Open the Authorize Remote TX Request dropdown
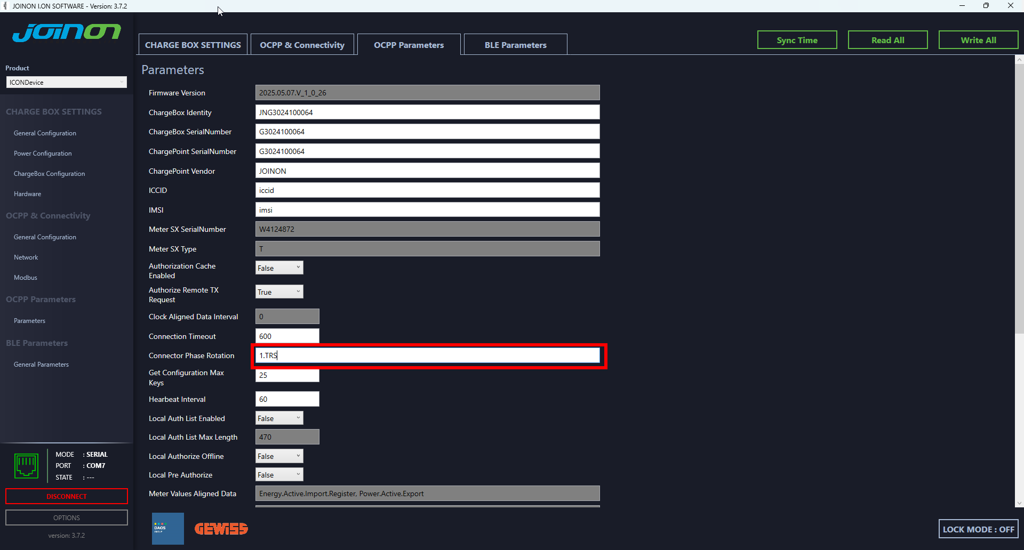The width and height of the screenshot is (1024, 550). [279, 292]
